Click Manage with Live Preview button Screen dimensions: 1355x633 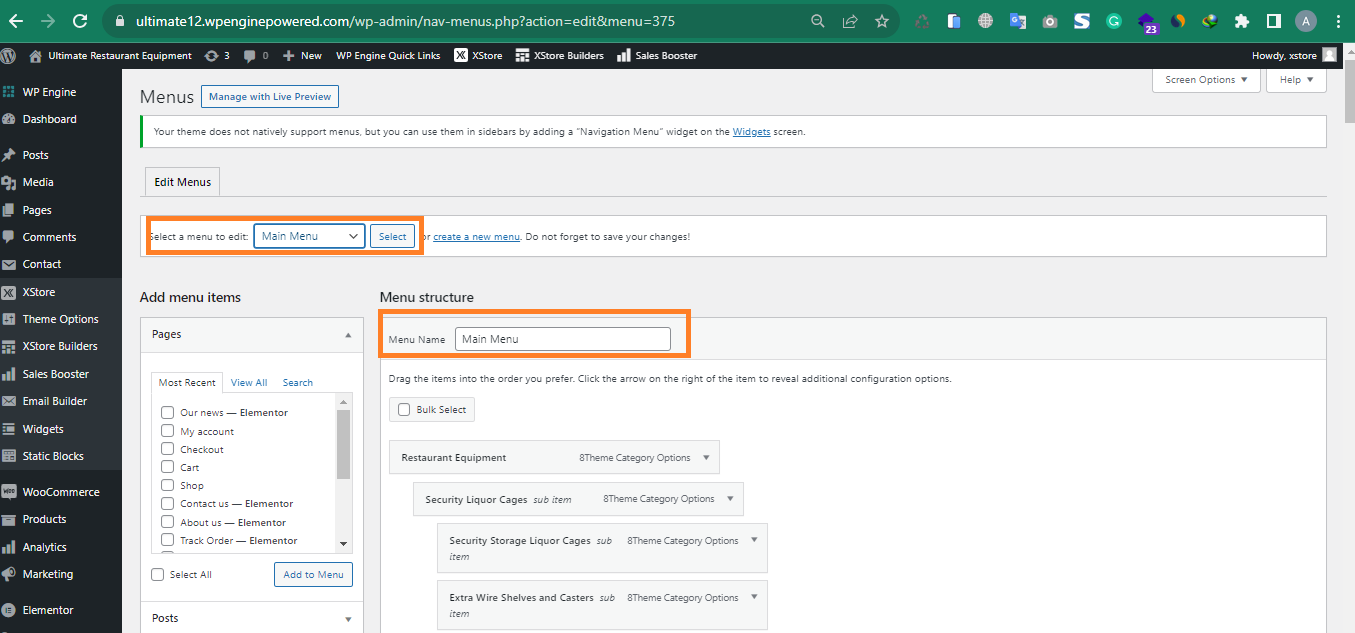point(270,97)
